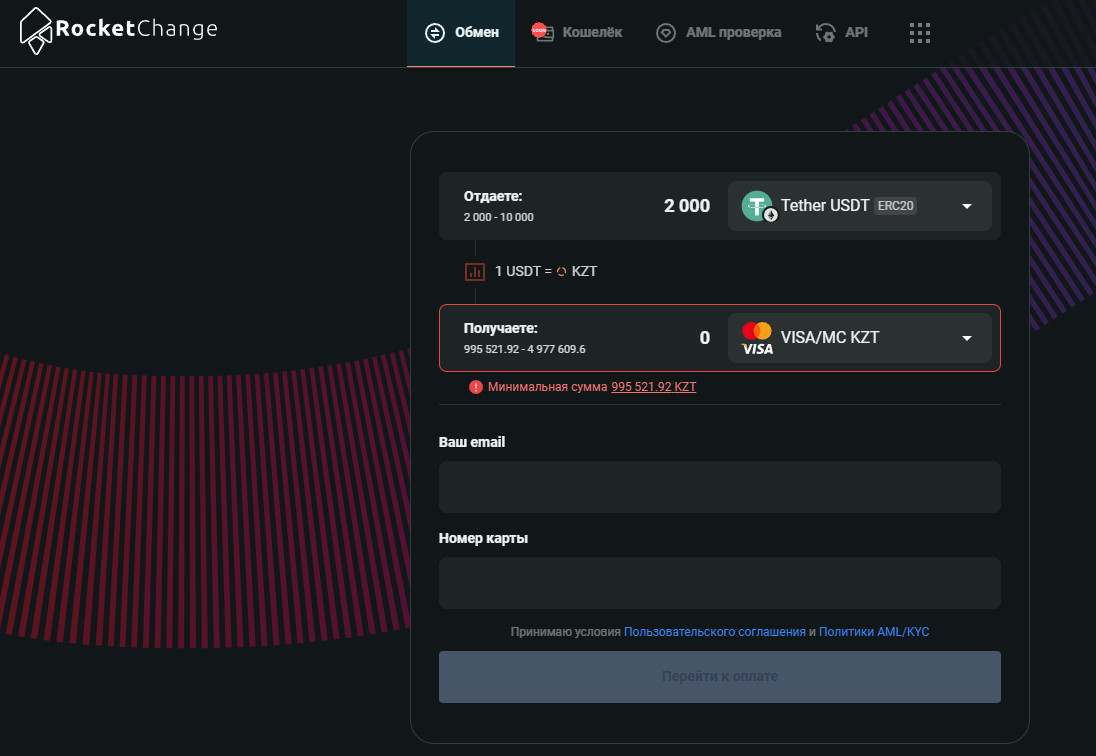Click the Tether USDT coin icon
1096x756 pixels.
(758, 206)
